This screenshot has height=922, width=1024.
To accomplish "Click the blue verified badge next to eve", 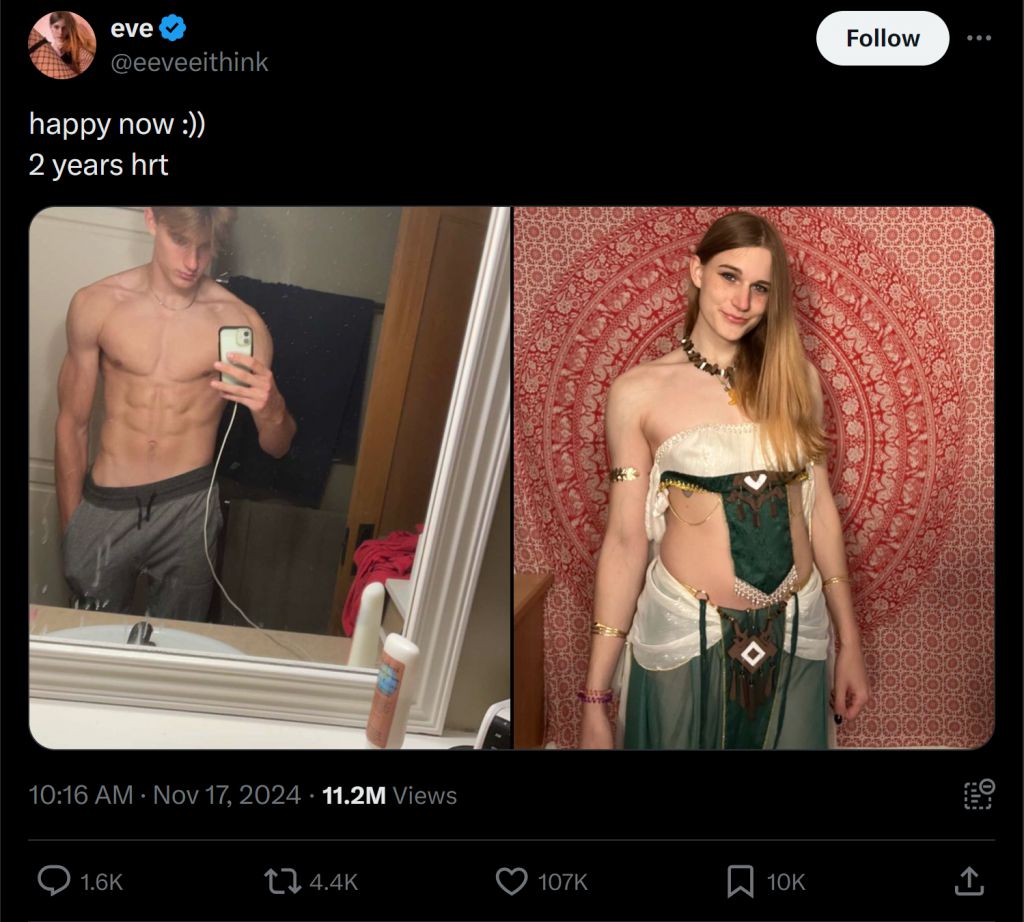I will 172,28.
